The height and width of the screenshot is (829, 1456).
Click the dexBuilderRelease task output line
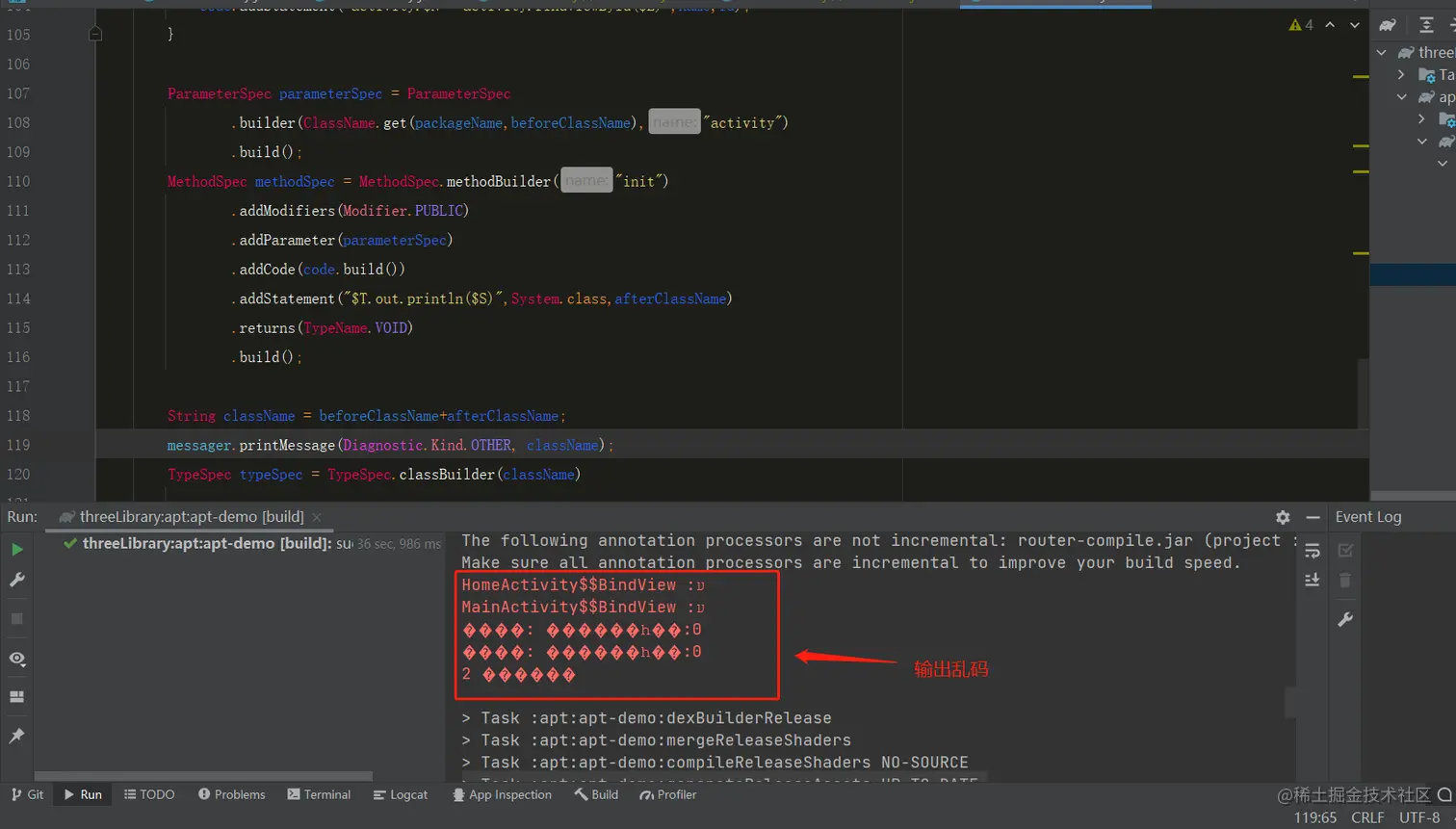(x=646, y=718)
